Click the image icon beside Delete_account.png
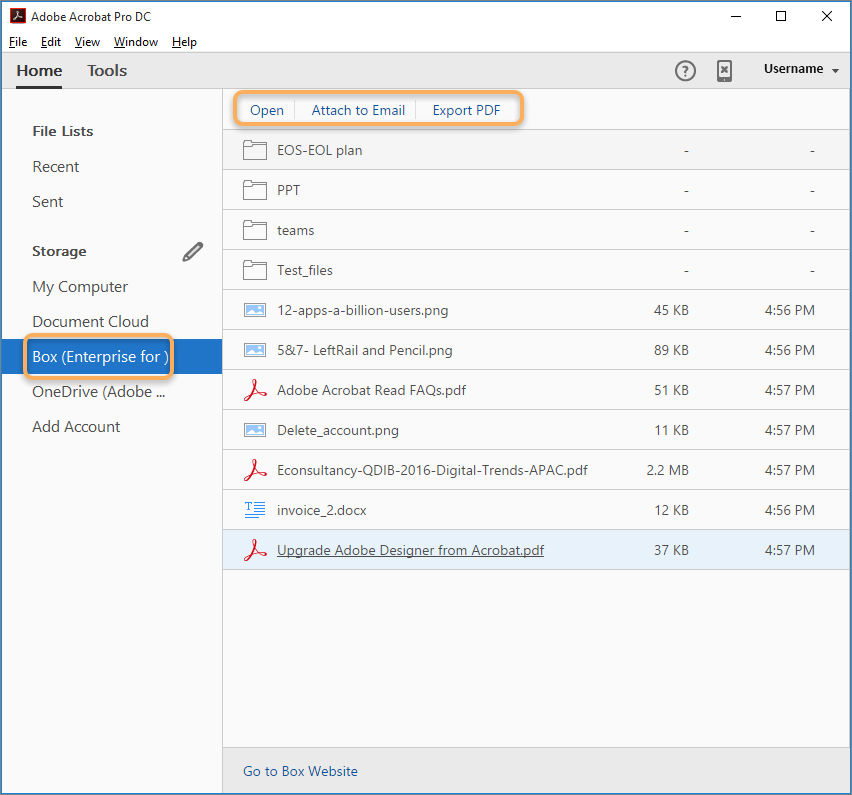Viewport: 852px width, 795px height. coord(255,430)
